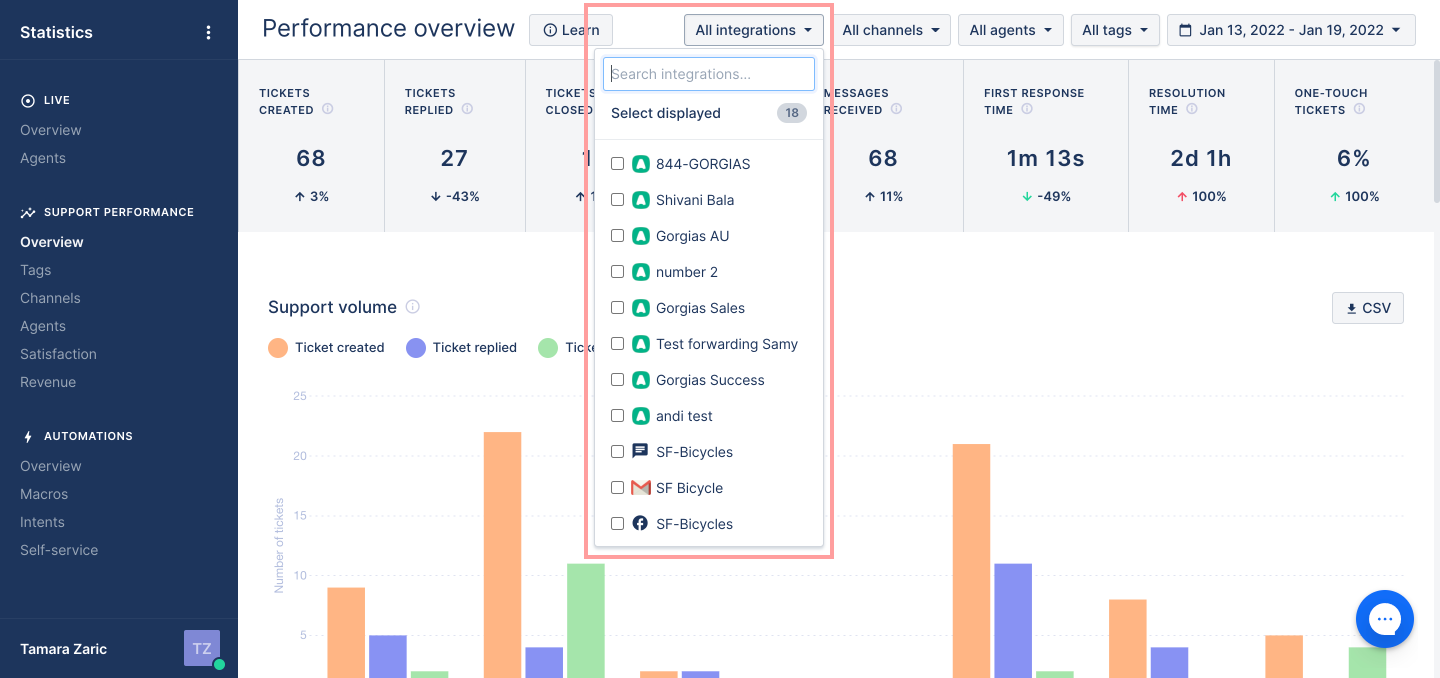Open Agents under Support Performance
The height and width of the screenshot is (678, 1440).
(x=43, y=326)
